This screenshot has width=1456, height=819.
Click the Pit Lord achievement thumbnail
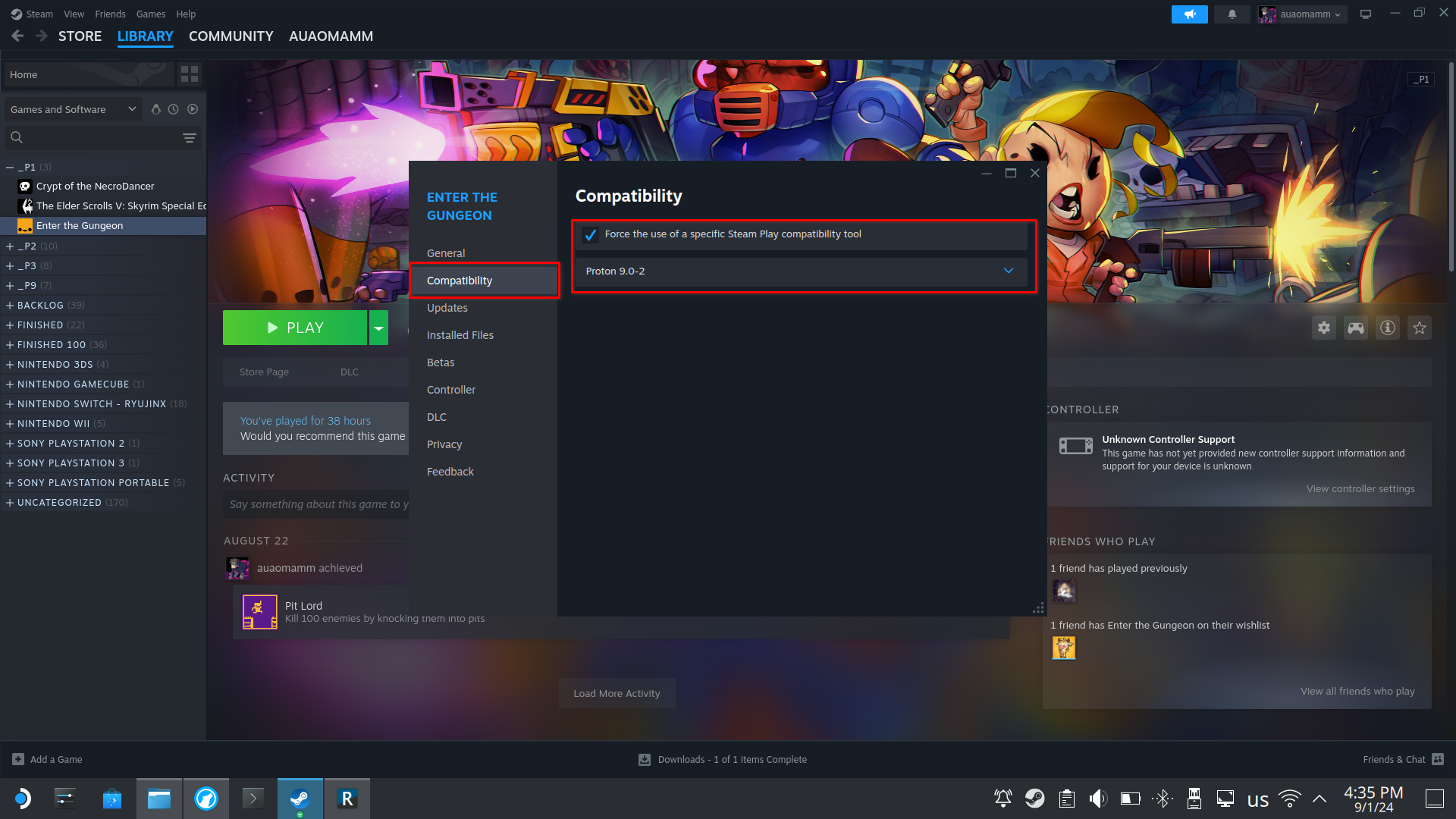pyautogui.click(x=260, y=612)
